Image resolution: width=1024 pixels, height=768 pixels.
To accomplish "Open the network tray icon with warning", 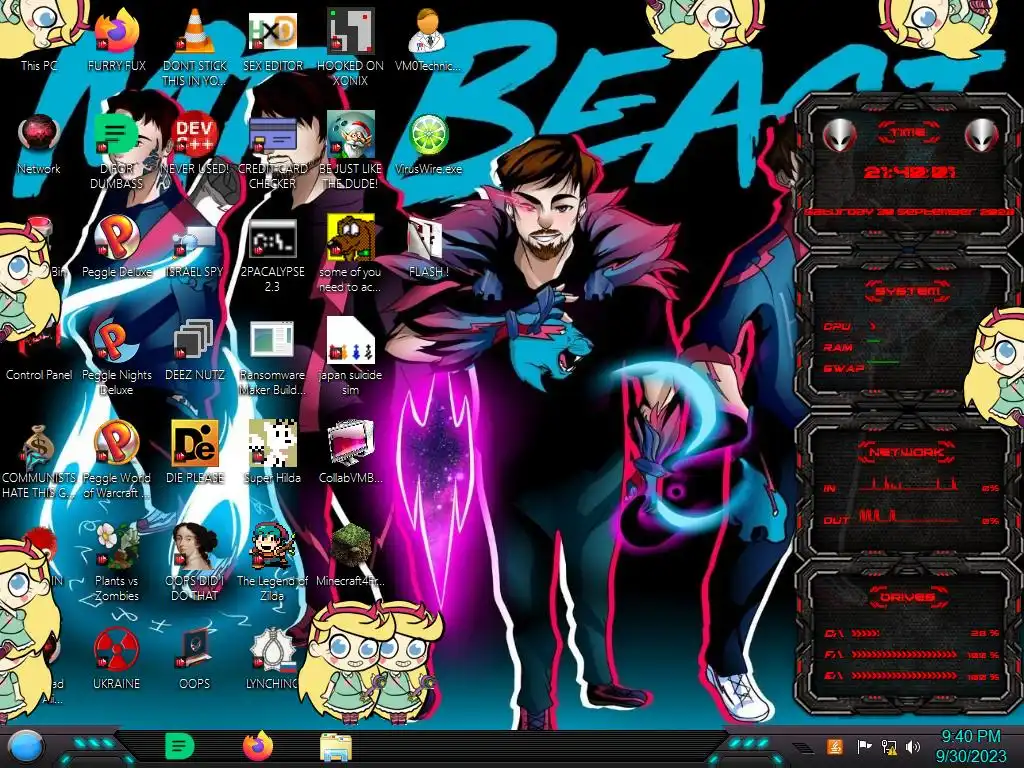I will click(889, 746).
